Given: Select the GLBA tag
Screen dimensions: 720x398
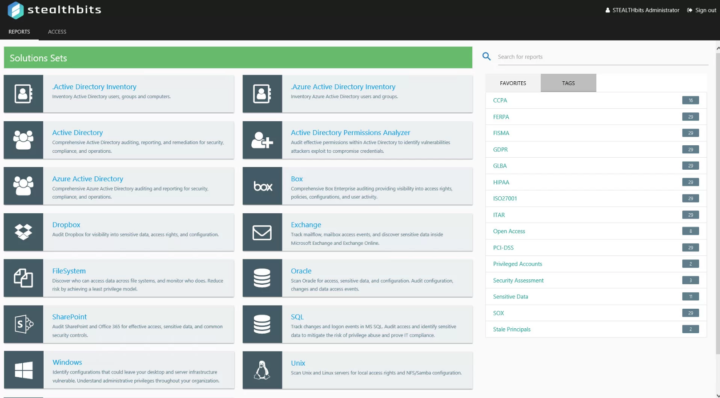Looking at the screenshot, I should (x=500, y=166).
